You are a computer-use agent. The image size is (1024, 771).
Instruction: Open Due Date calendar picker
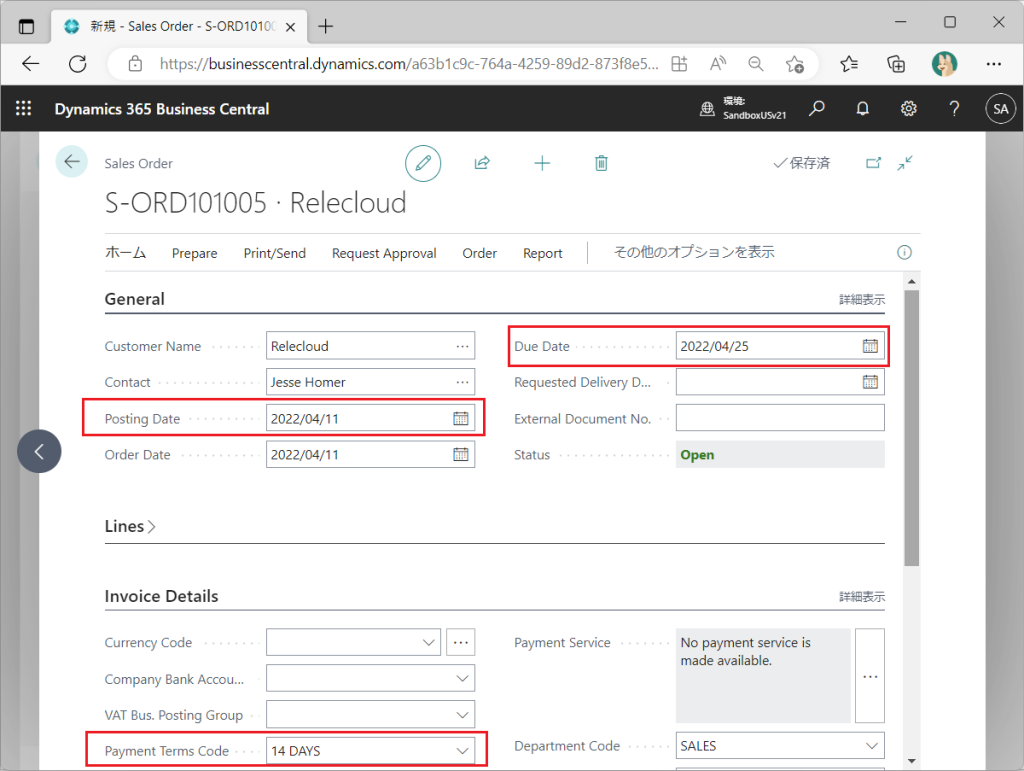click(x=871, y=346)
